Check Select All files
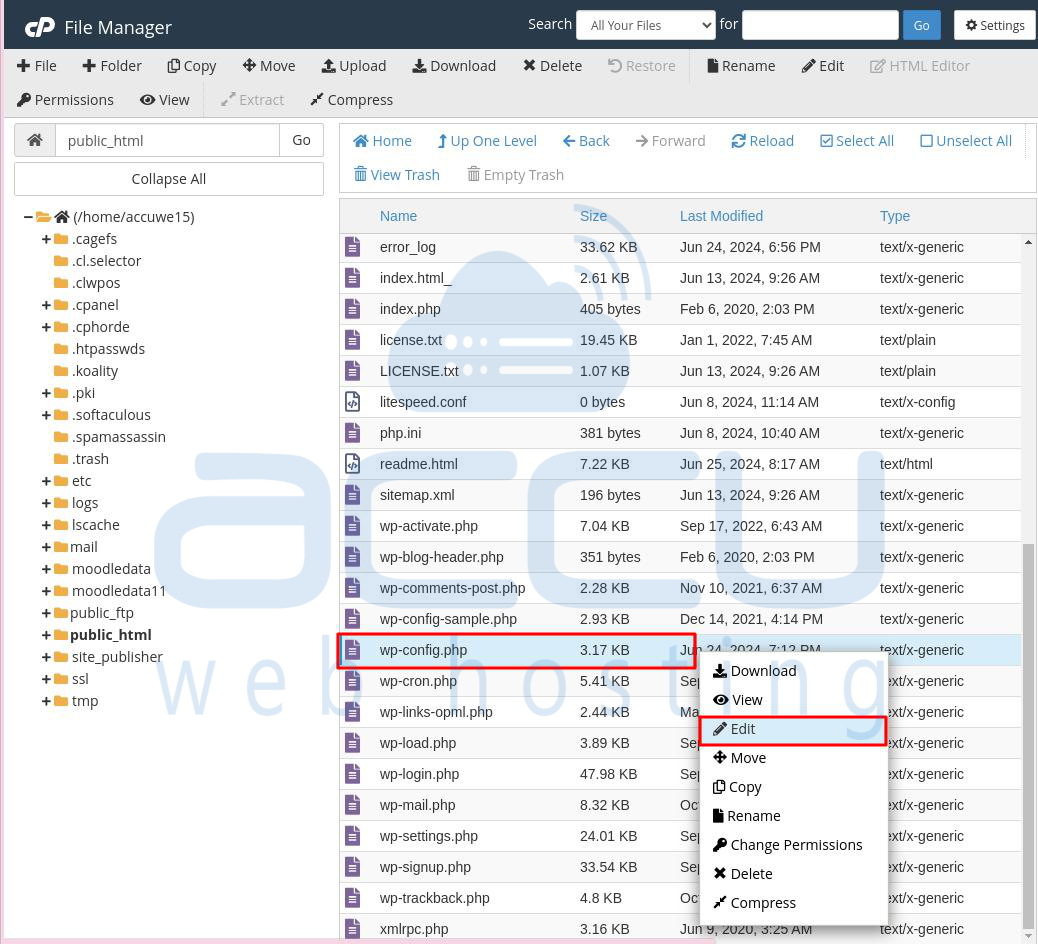Screen dimensions: 1038x944 [857, 141]
